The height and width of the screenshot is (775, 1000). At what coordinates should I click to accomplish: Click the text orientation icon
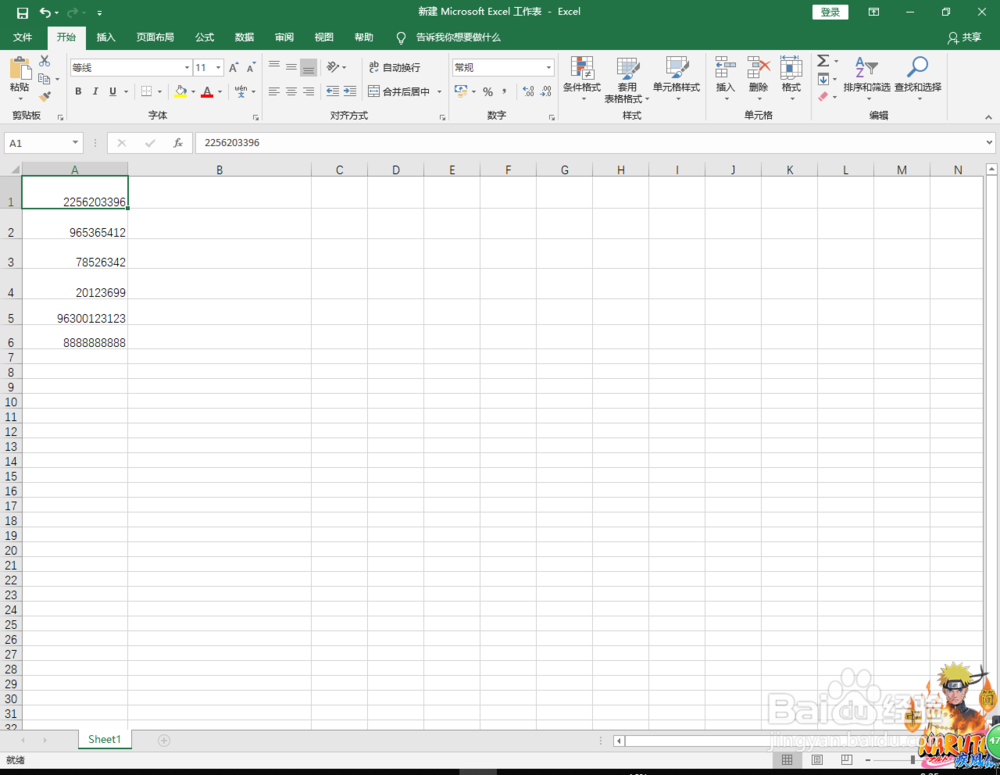point(332,67)
